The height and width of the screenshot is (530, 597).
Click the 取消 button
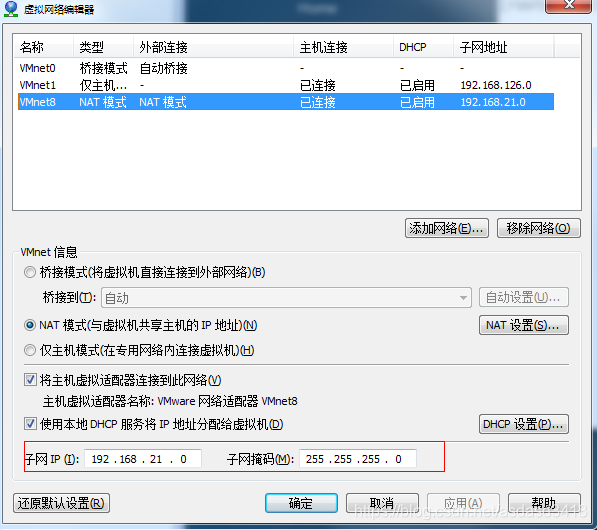click(x=382, y=503)
